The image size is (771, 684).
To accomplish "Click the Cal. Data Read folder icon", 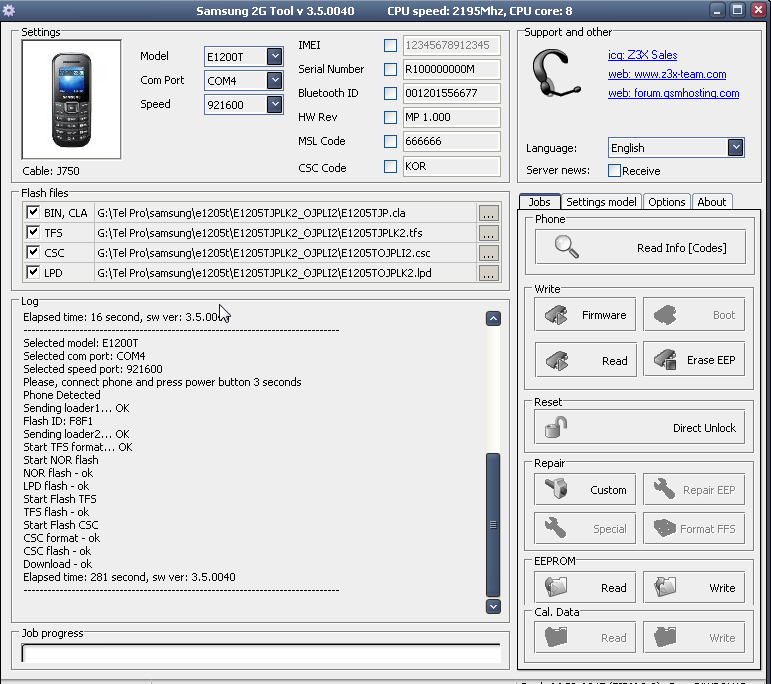I will (x=556, y=637).
